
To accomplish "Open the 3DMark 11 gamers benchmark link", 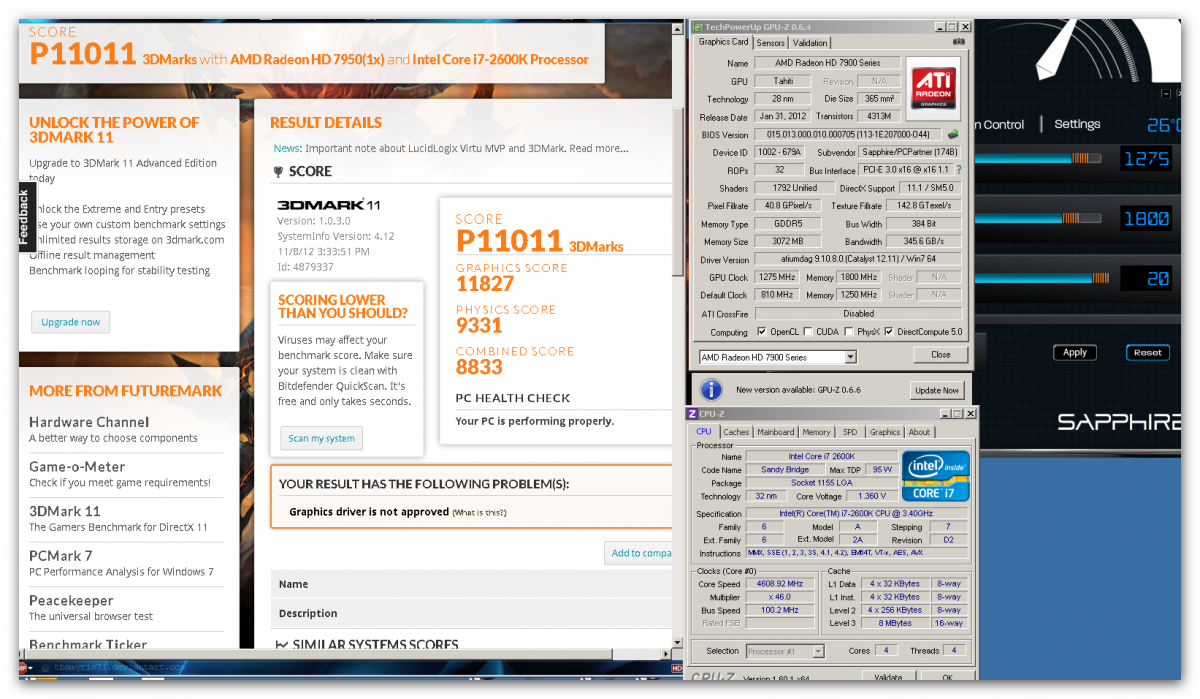I will (65, 510).
